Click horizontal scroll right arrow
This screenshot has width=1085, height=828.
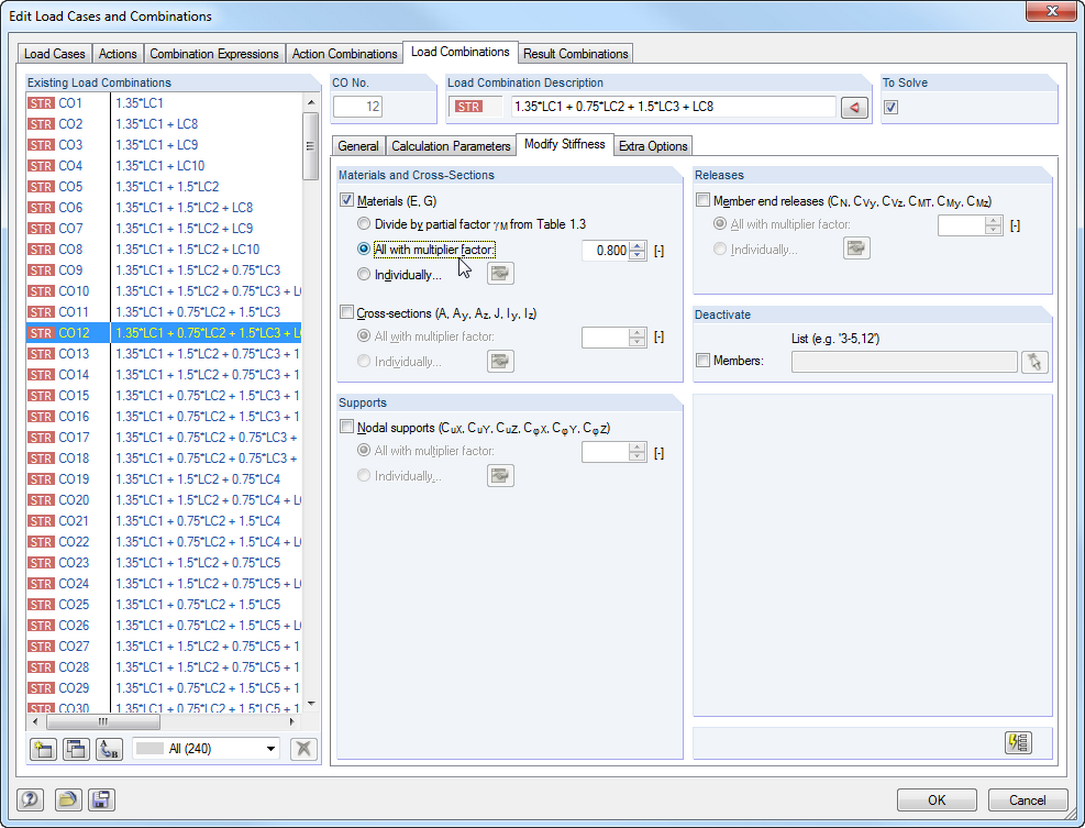291,721
